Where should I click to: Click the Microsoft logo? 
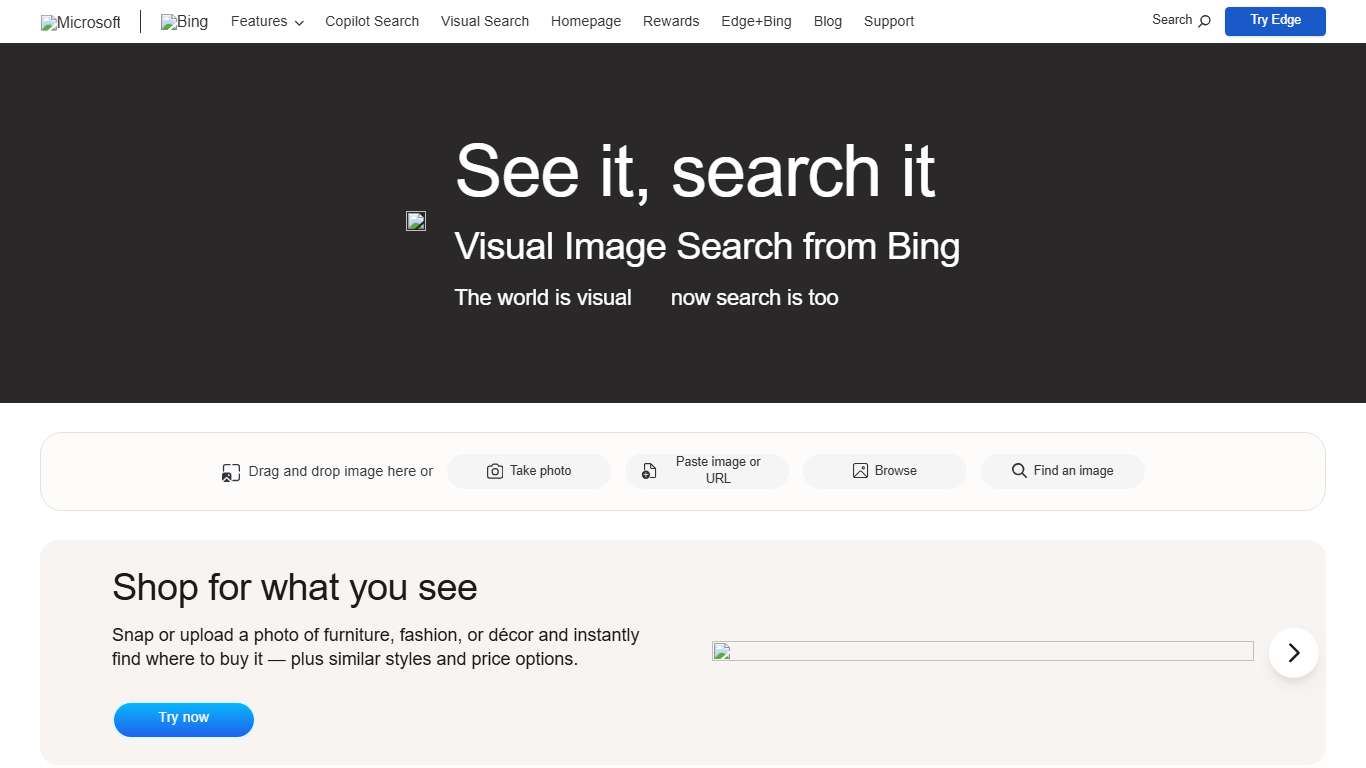pos(80,22)
